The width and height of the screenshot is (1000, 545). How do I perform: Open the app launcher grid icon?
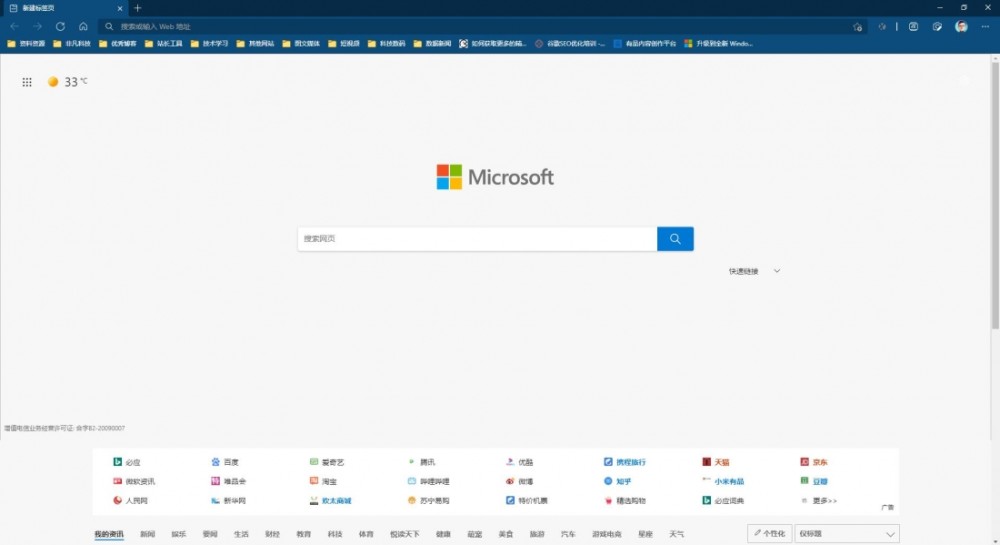pyautogui.click(x=27, y=82)
